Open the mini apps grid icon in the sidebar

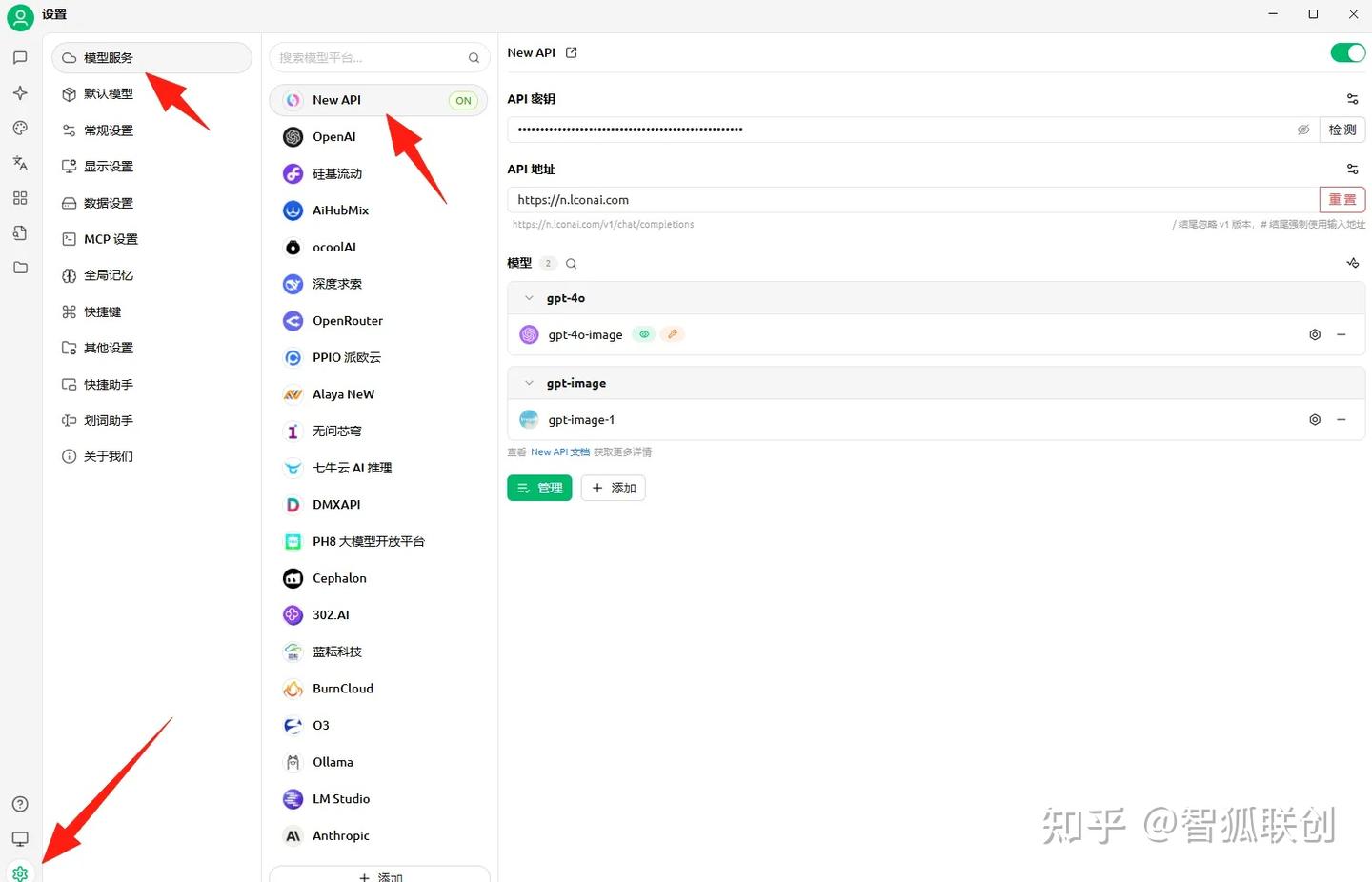coord(20,197)
